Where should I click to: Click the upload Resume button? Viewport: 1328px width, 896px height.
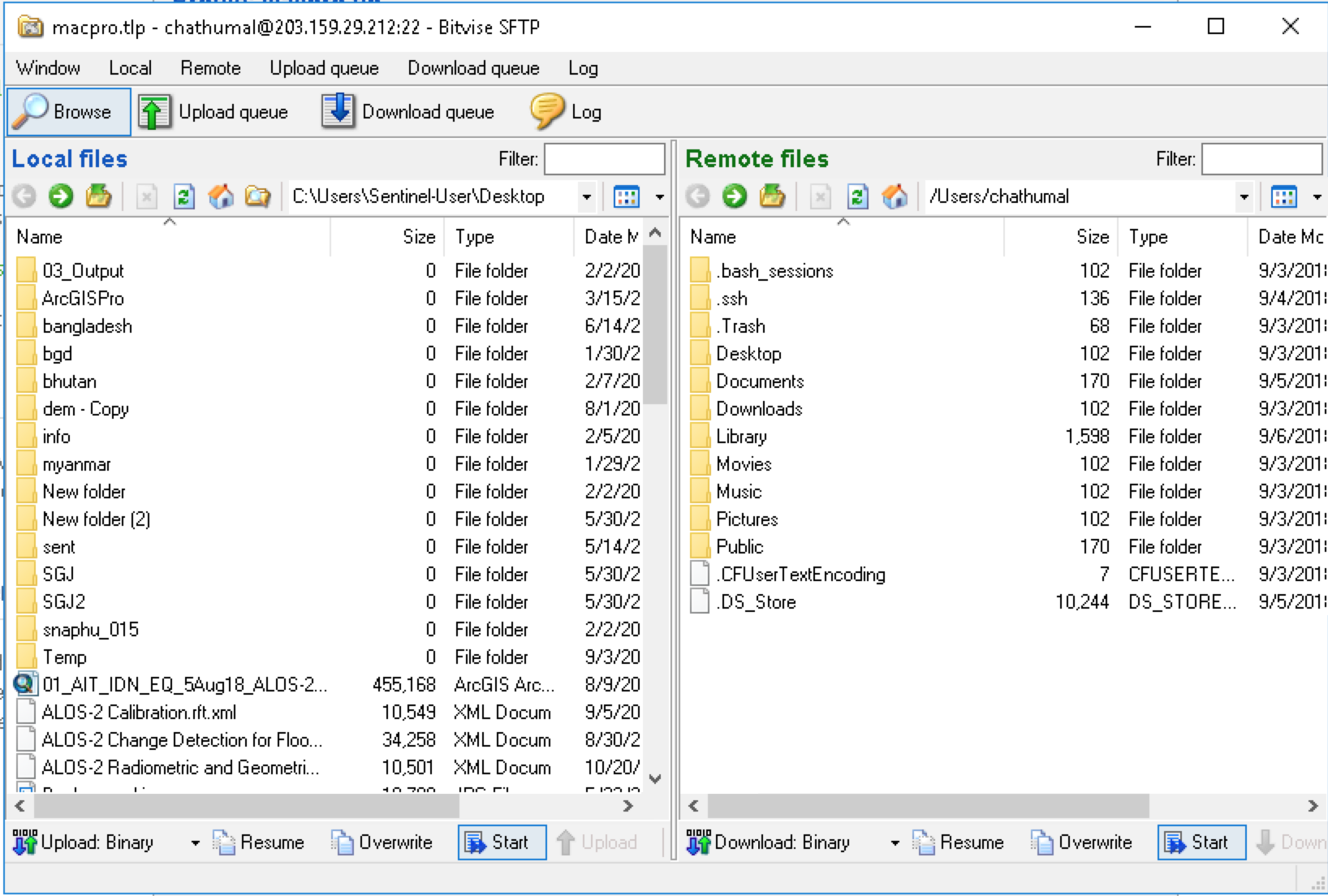[258, 842]
